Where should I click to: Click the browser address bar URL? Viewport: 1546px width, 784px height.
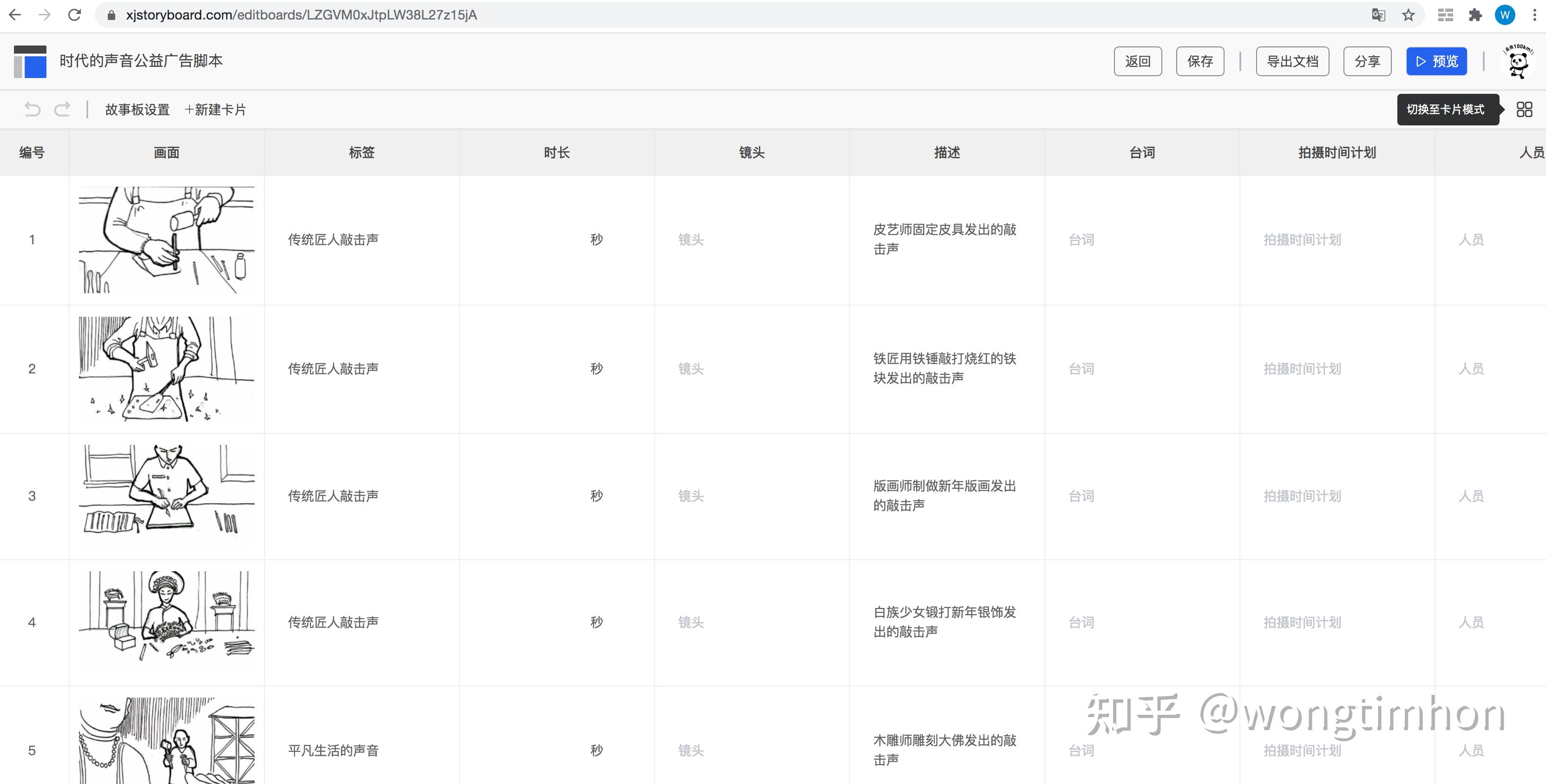pos(301,15)
